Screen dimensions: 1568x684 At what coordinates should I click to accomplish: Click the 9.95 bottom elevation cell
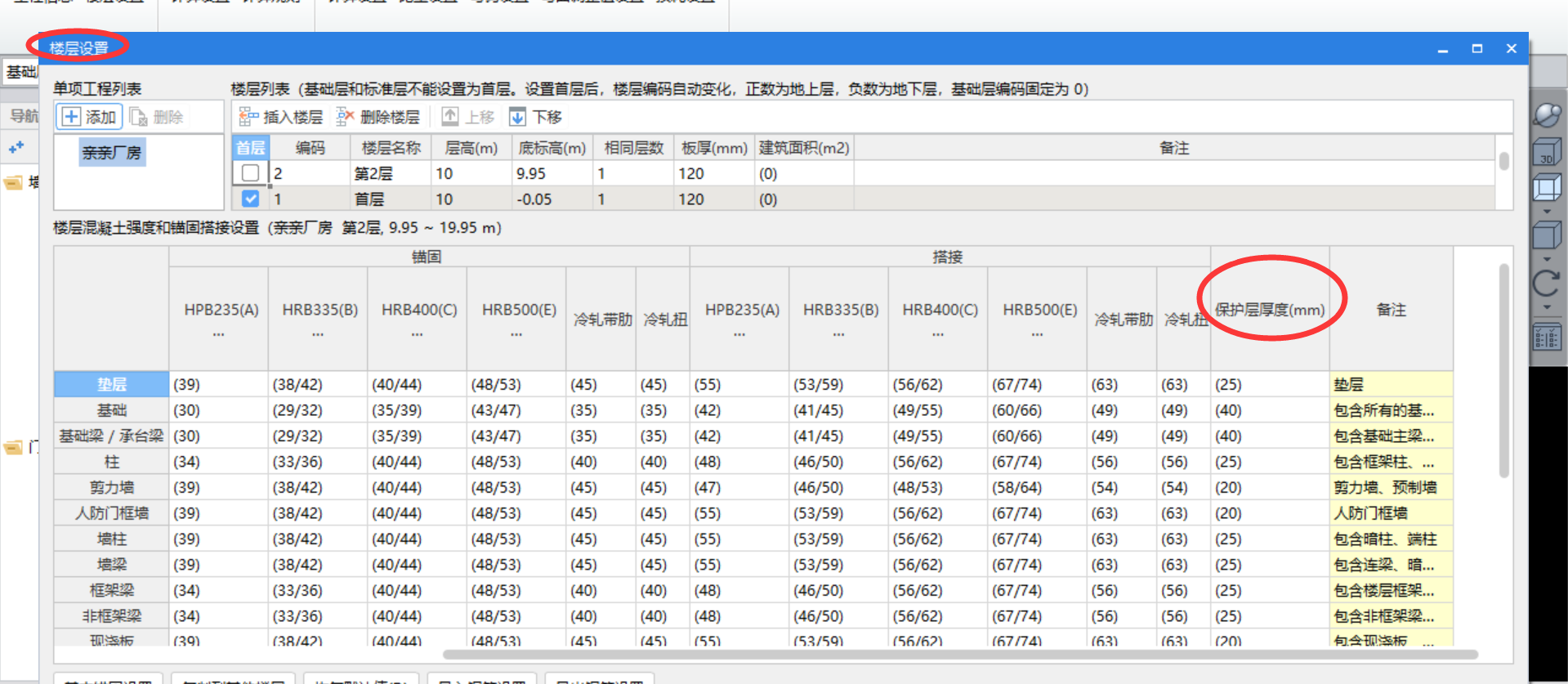[x=552, y=173]
